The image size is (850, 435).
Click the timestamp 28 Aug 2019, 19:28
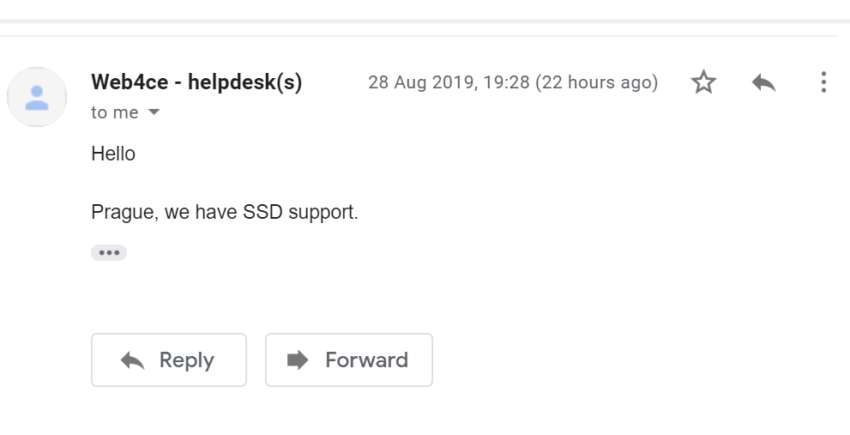pyautogui.click(x=448, y=82)
